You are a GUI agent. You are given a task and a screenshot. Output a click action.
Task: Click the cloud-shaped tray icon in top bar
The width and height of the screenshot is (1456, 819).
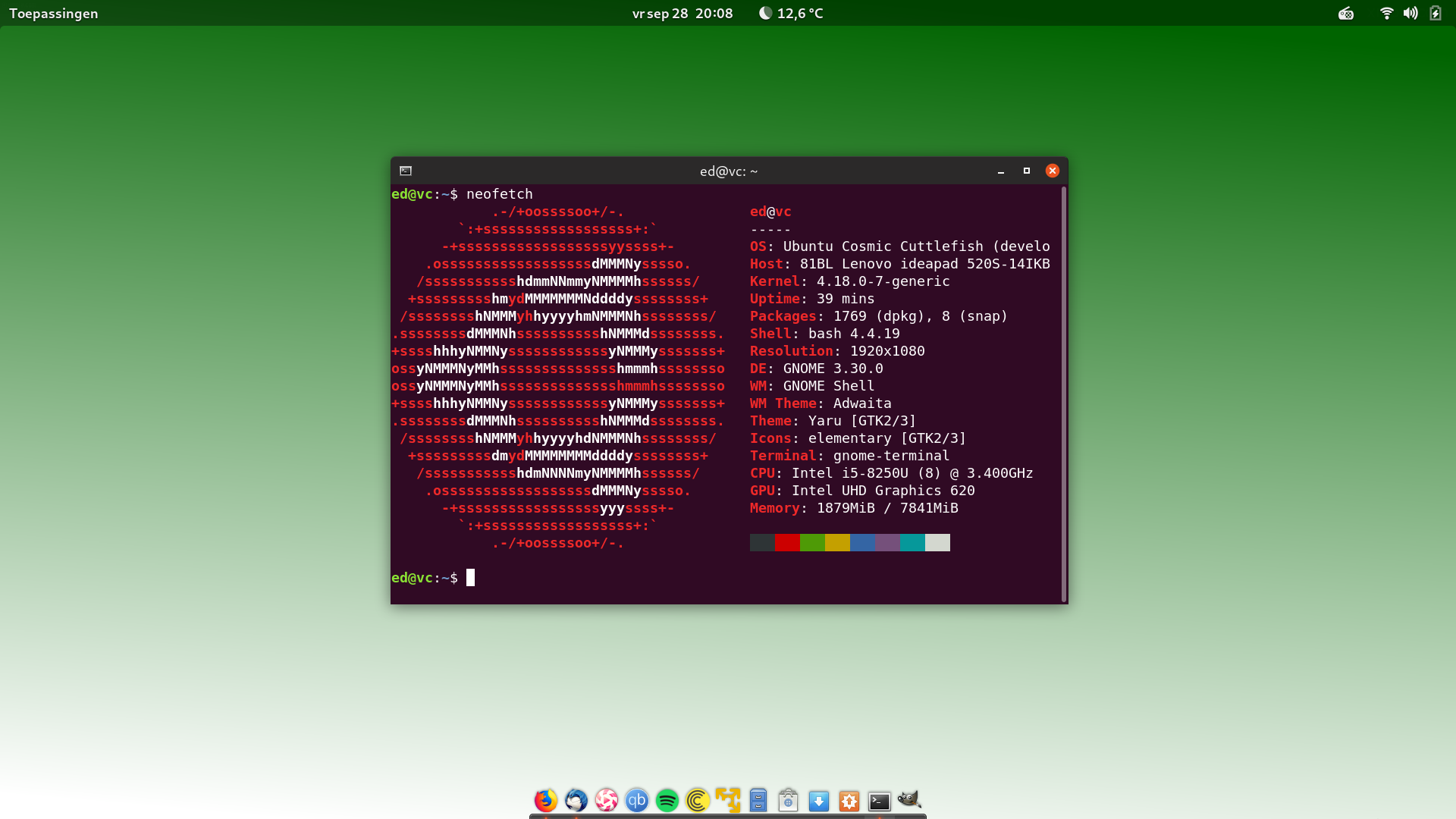[x=1346, y=13]
